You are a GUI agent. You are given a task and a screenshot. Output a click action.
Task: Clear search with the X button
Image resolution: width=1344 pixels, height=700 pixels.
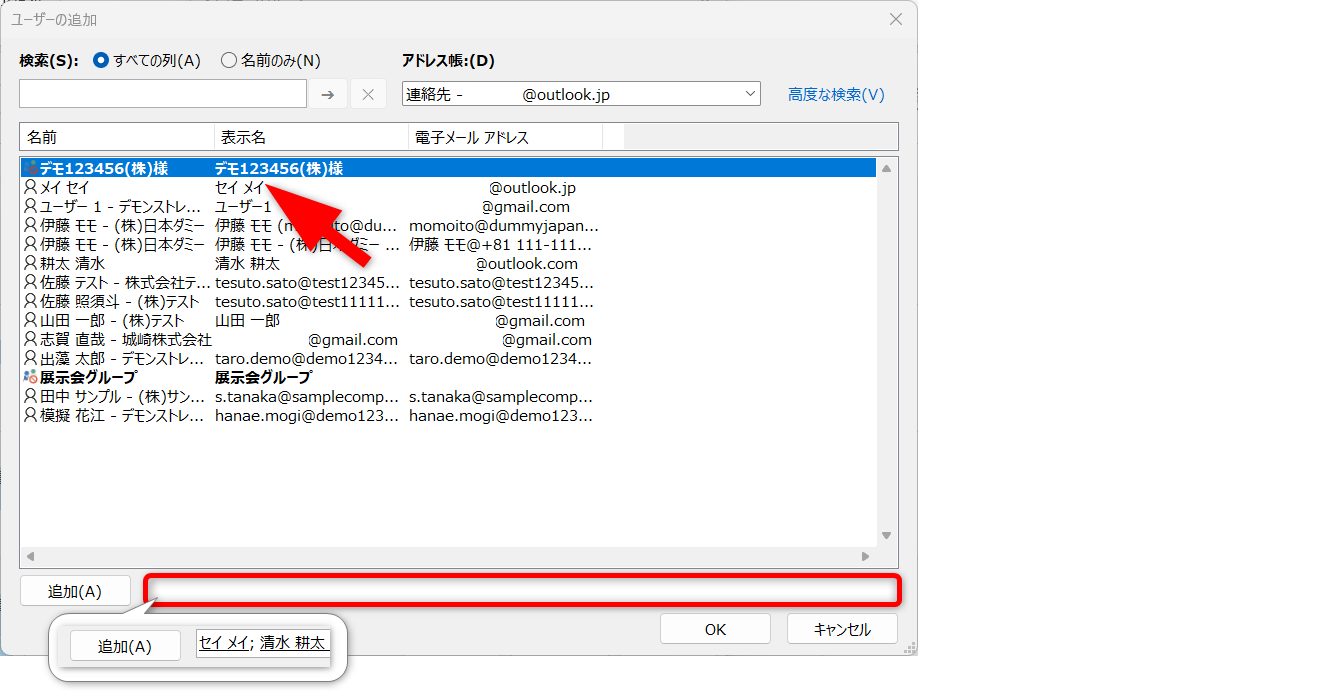[x=368, y=94]
